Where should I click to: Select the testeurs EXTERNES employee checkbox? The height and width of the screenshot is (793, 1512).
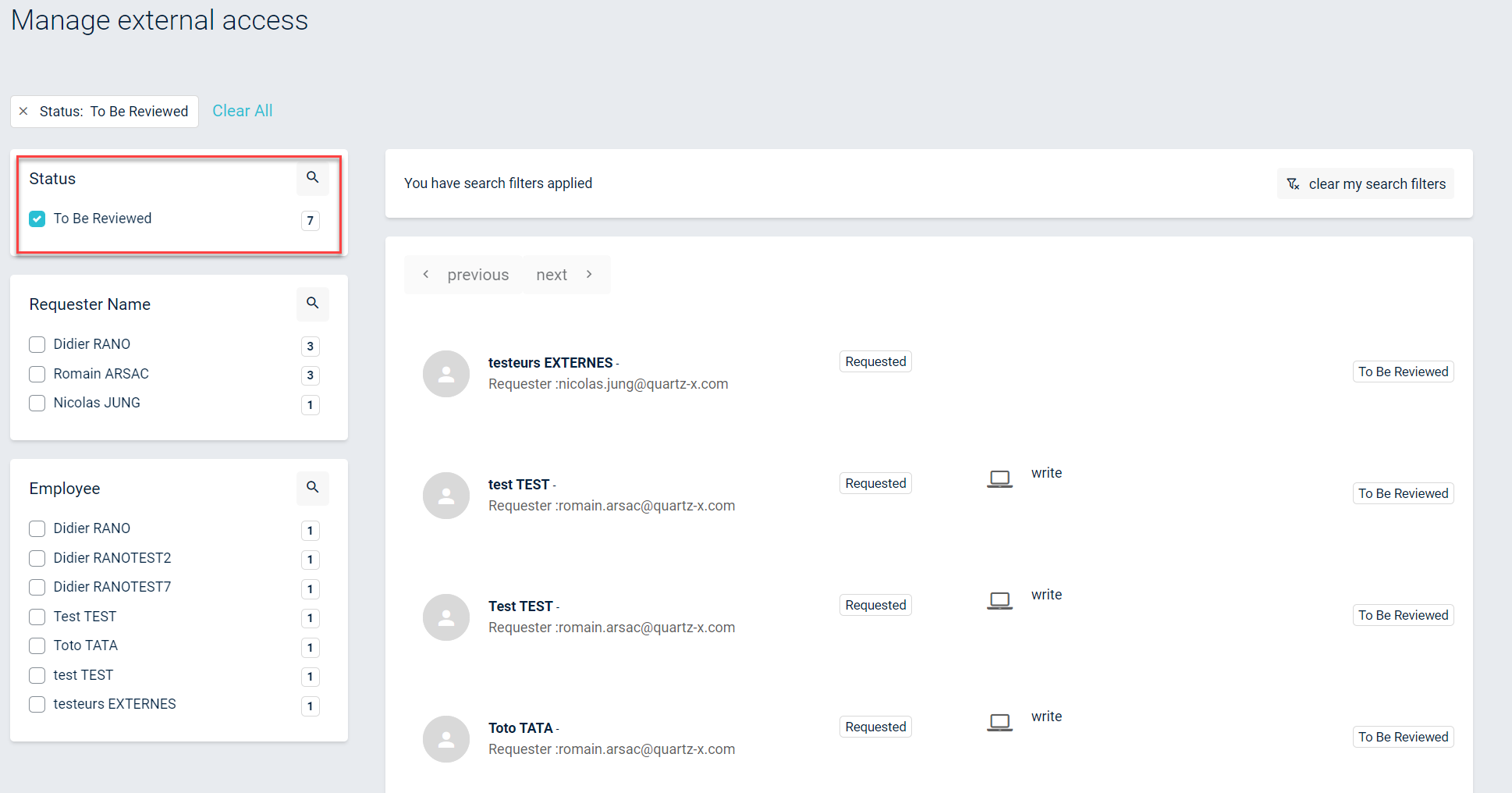(37, 705)
